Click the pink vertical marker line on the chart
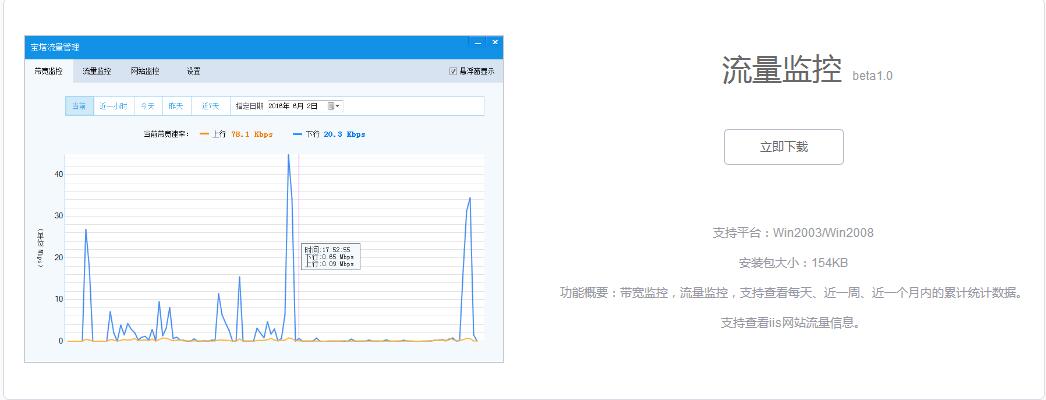The height and width of the screenshot is (400, 1046). pyautogui.click(x=299, y=200)
